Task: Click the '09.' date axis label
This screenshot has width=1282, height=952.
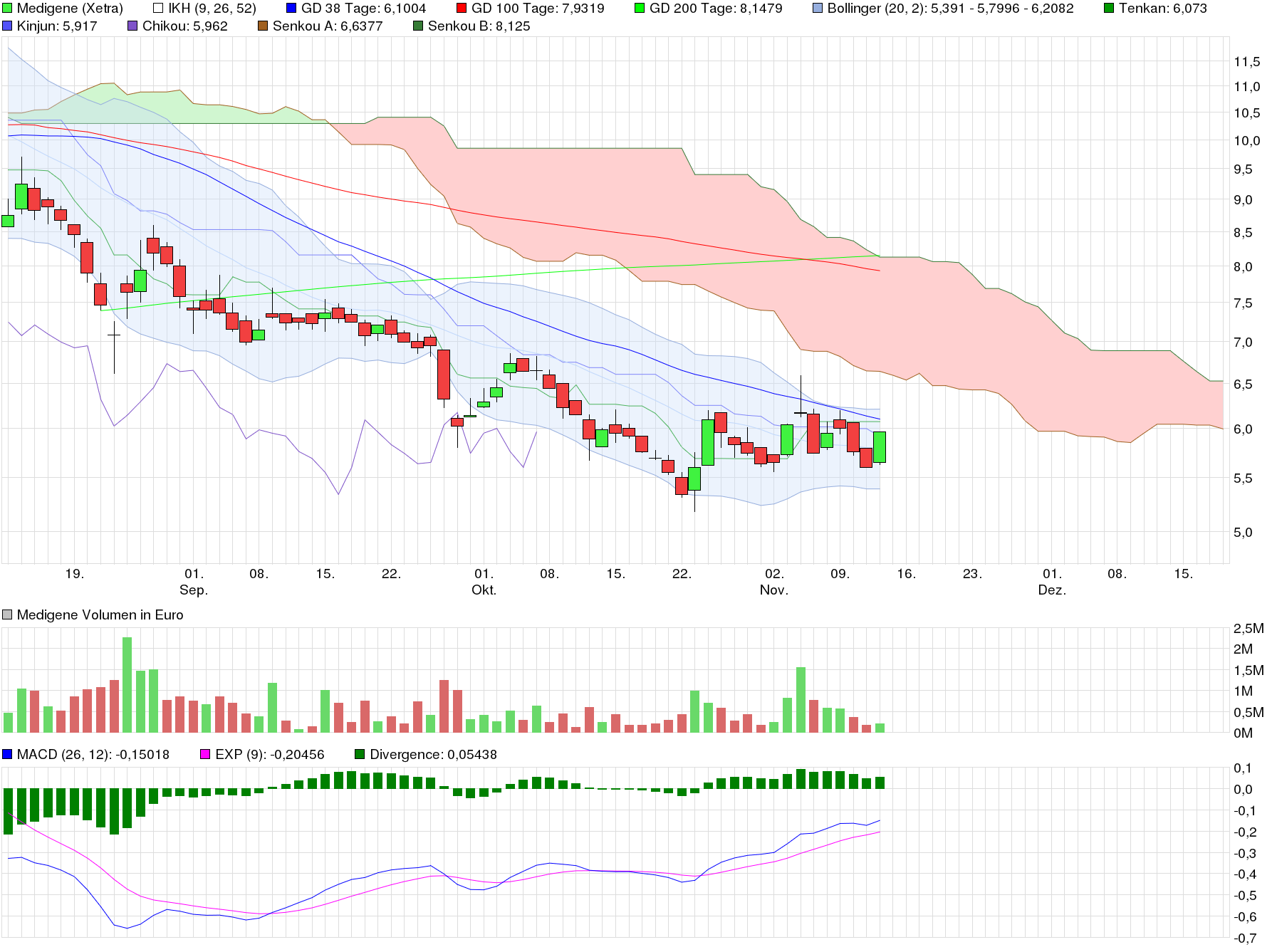Action: pos(840,574)
